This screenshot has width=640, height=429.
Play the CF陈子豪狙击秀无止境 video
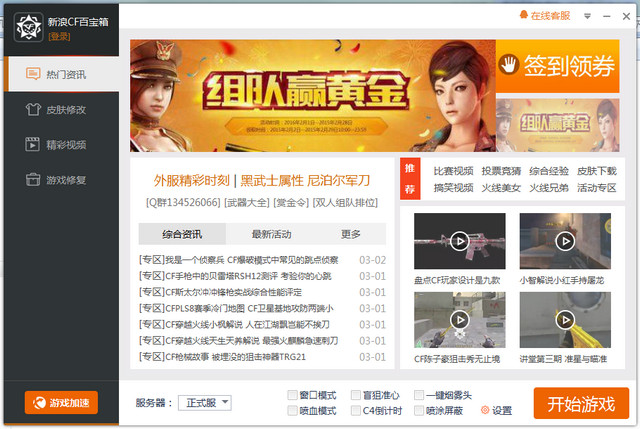point(460,320)
